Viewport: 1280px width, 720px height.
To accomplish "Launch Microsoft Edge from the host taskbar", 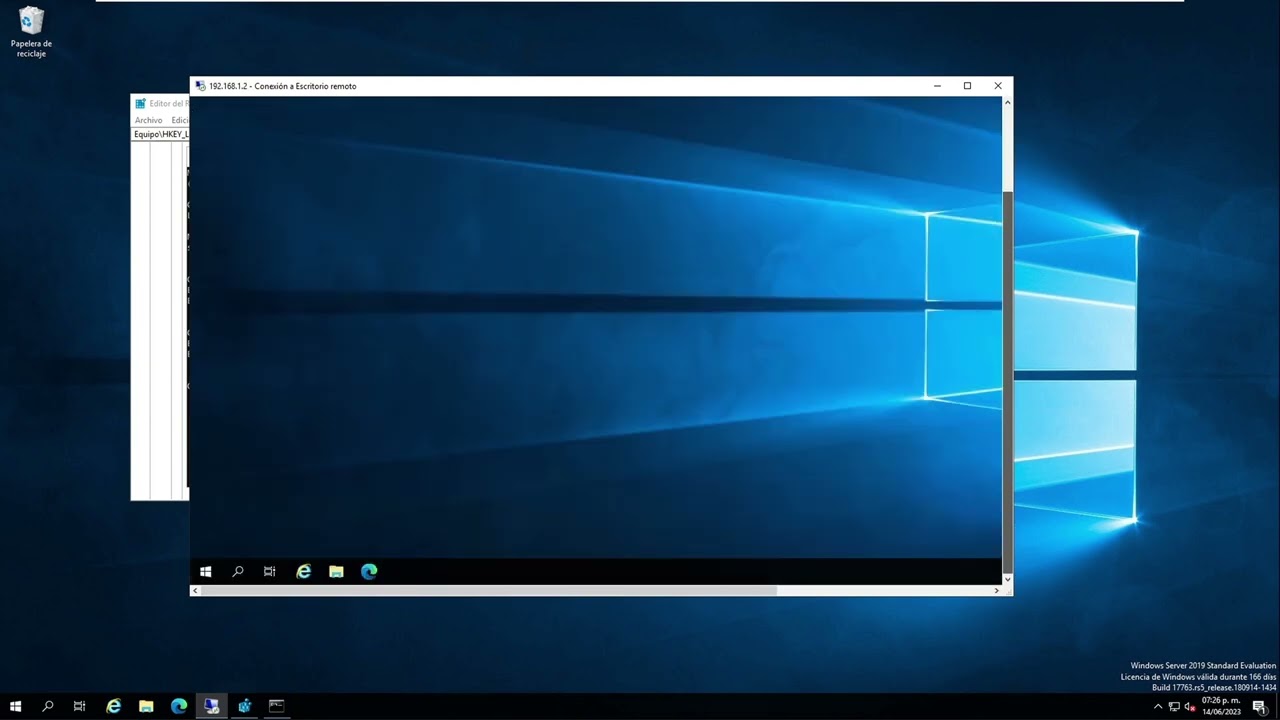I will [179, 706].
